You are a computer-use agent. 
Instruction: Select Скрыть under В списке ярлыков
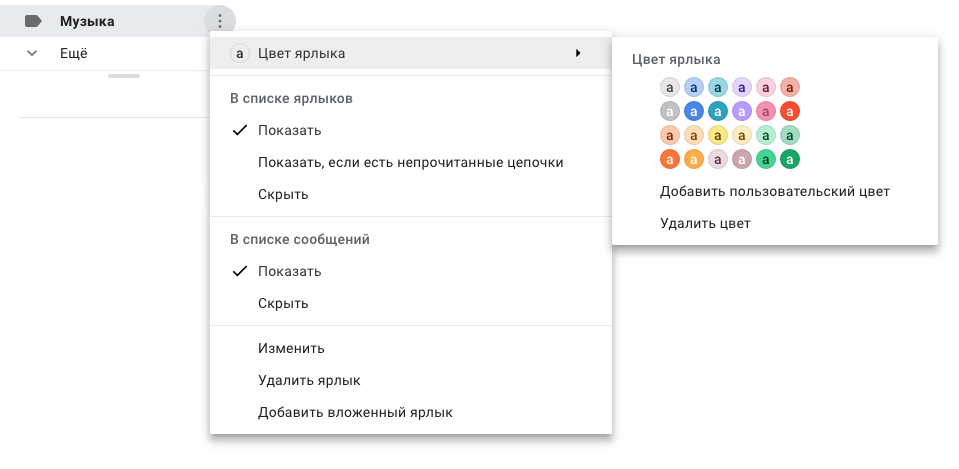[x=283, y=195]
